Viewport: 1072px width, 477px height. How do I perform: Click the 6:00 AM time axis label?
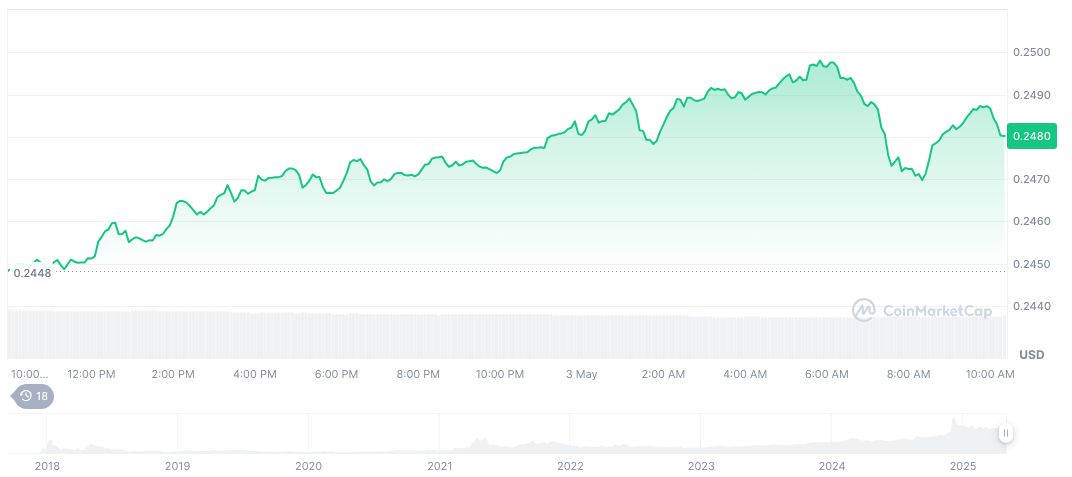(x=827, y=374)
